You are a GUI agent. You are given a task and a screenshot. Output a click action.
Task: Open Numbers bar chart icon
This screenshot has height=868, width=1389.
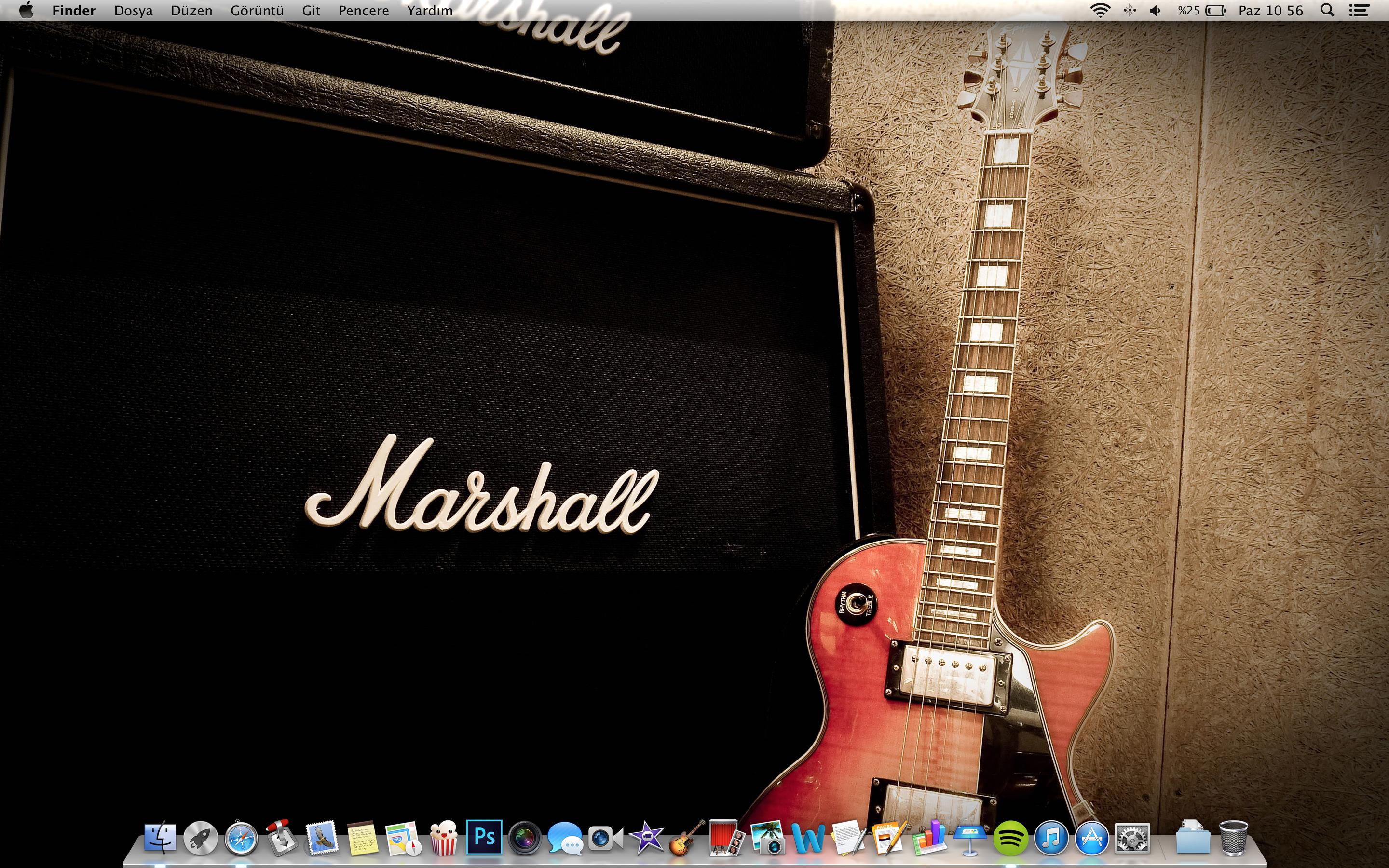[x=930, y=838]
